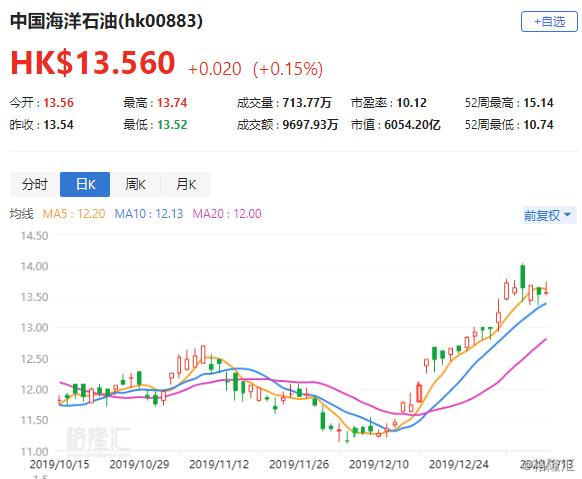Click the 市值 market cap value 6054.20亿
This screenshot has height=479, width=582.
(412, 125)
